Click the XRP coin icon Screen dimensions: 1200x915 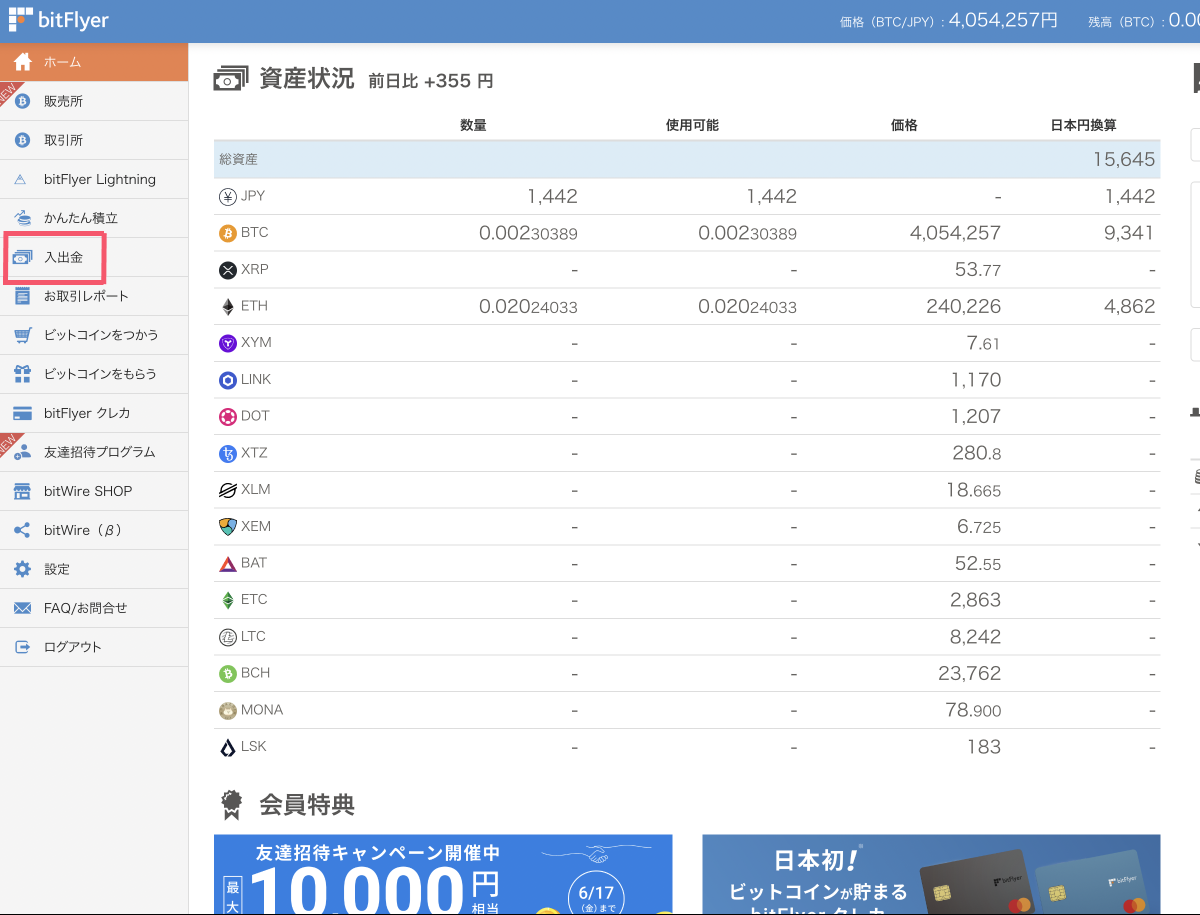click(x=228, y=270)
